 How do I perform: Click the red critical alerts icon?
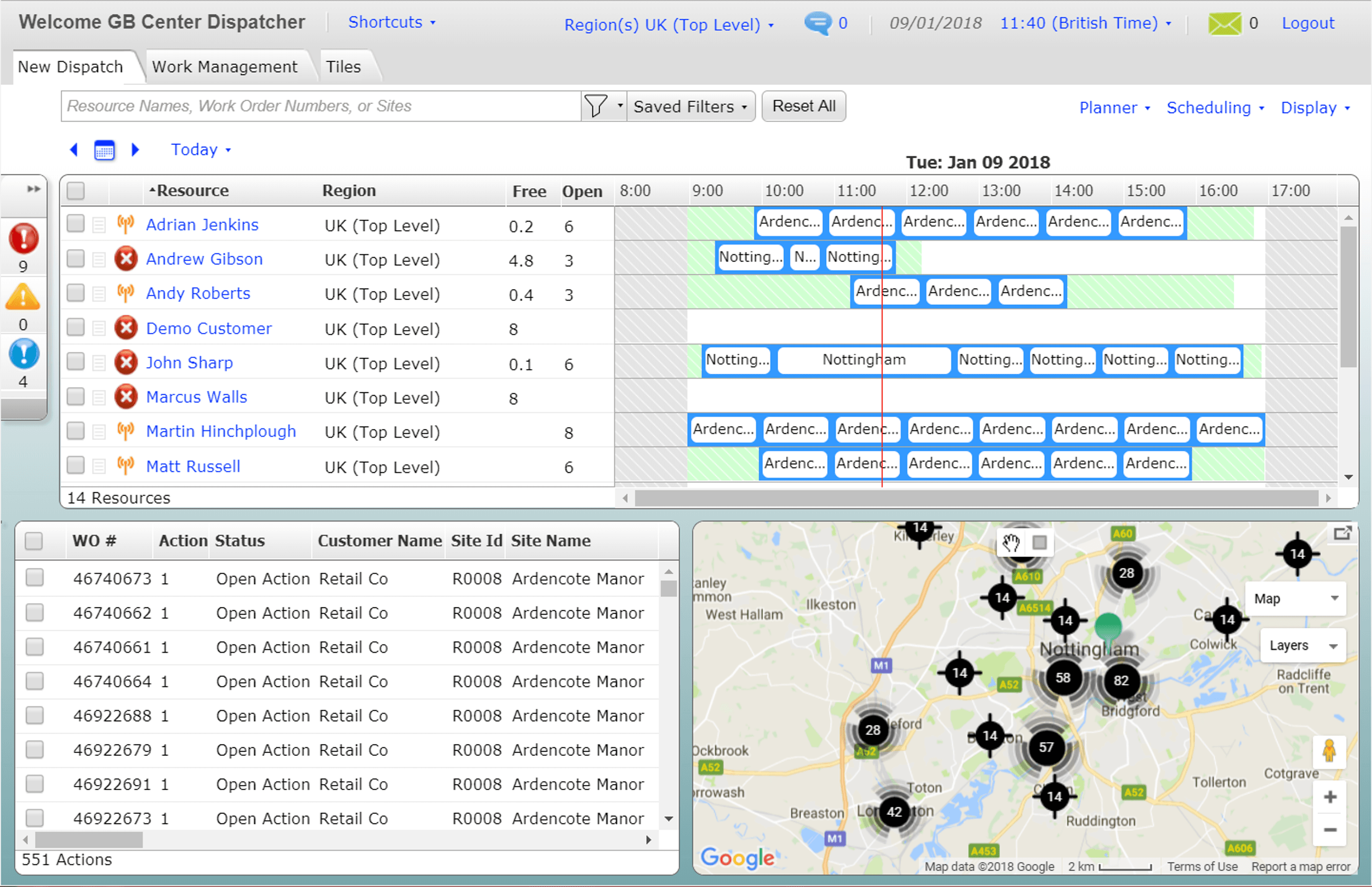click(x=24, y=238)
